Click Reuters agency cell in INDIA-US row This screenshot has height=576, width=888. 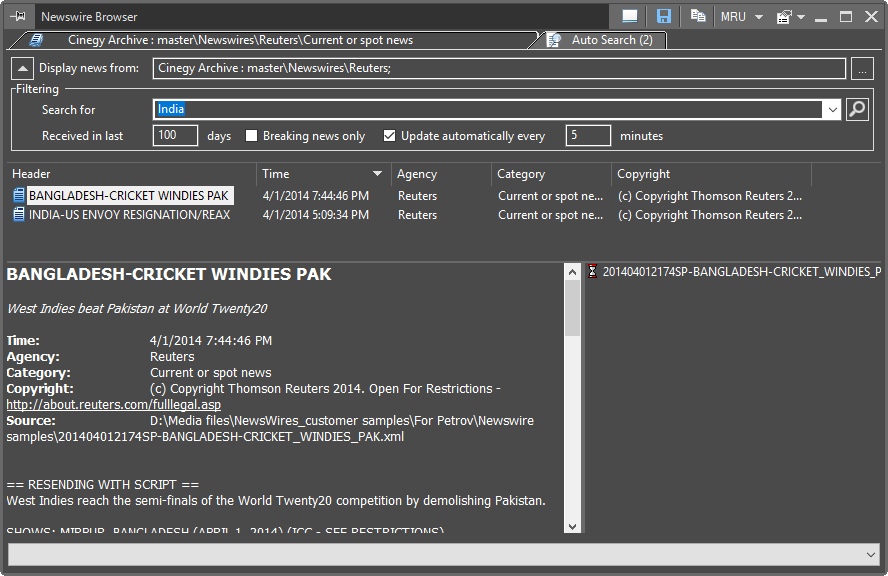point(417,215)
